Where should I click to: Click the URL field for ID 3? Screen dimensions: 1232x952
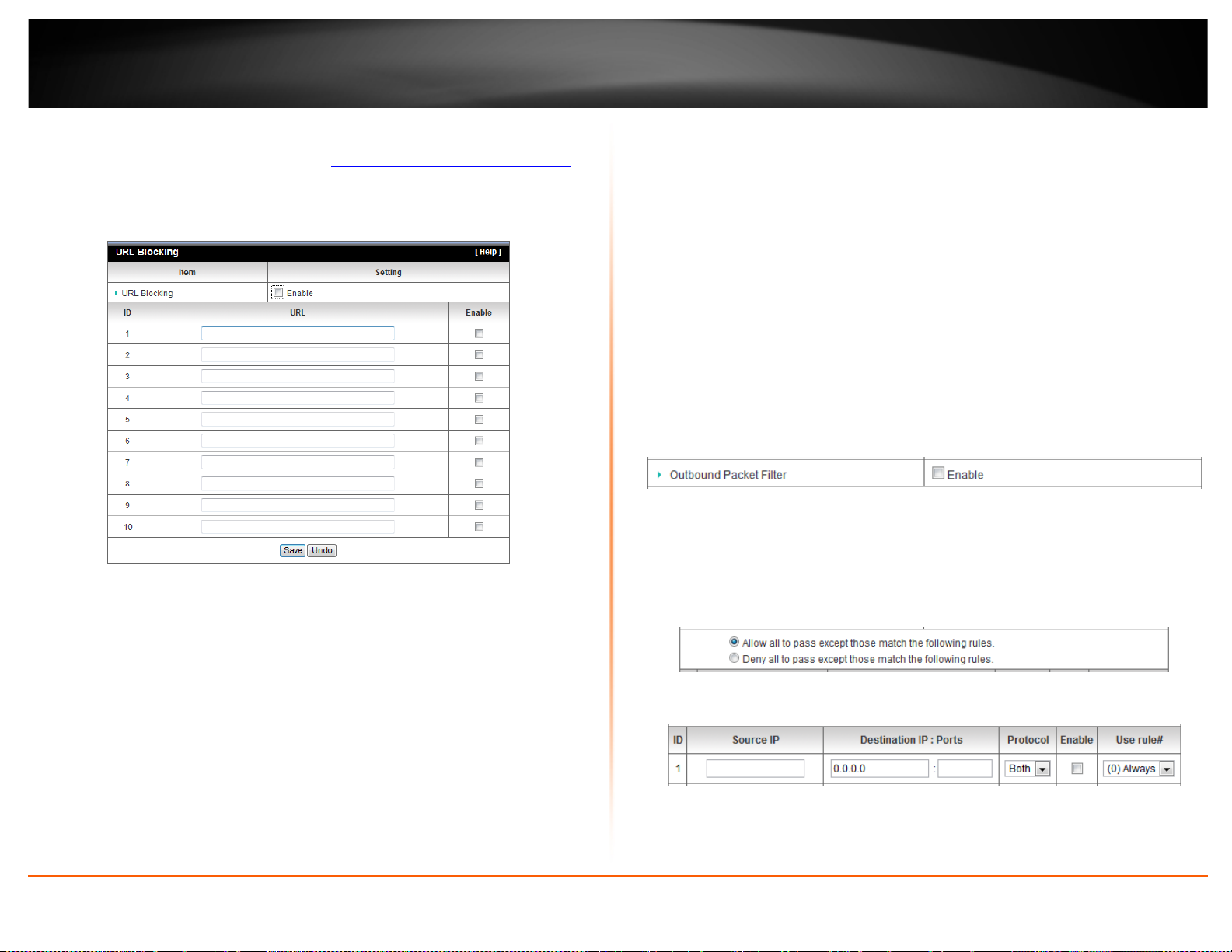(298, 376)
